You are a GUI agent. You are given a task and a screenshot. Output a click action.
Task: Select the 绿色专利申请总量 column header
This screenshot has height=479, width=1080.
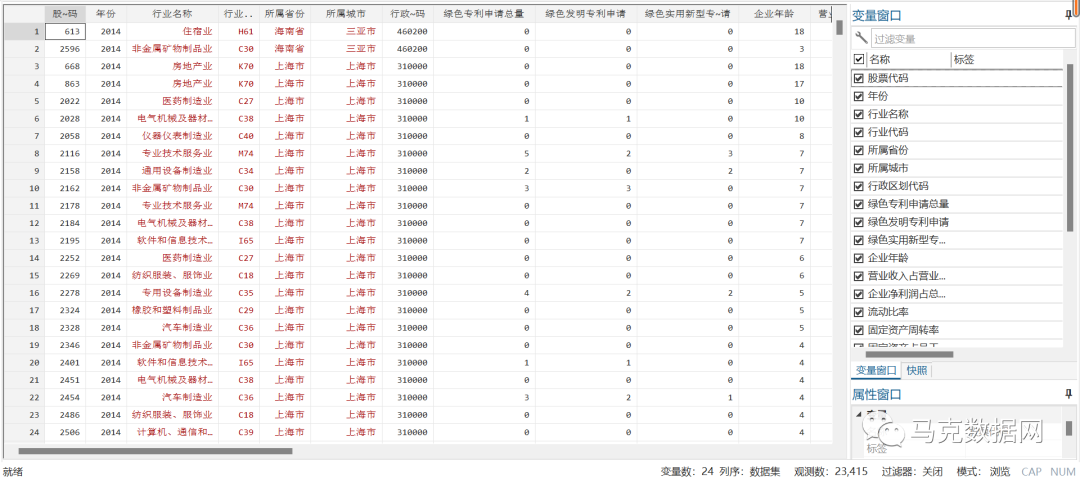point(484,13)
